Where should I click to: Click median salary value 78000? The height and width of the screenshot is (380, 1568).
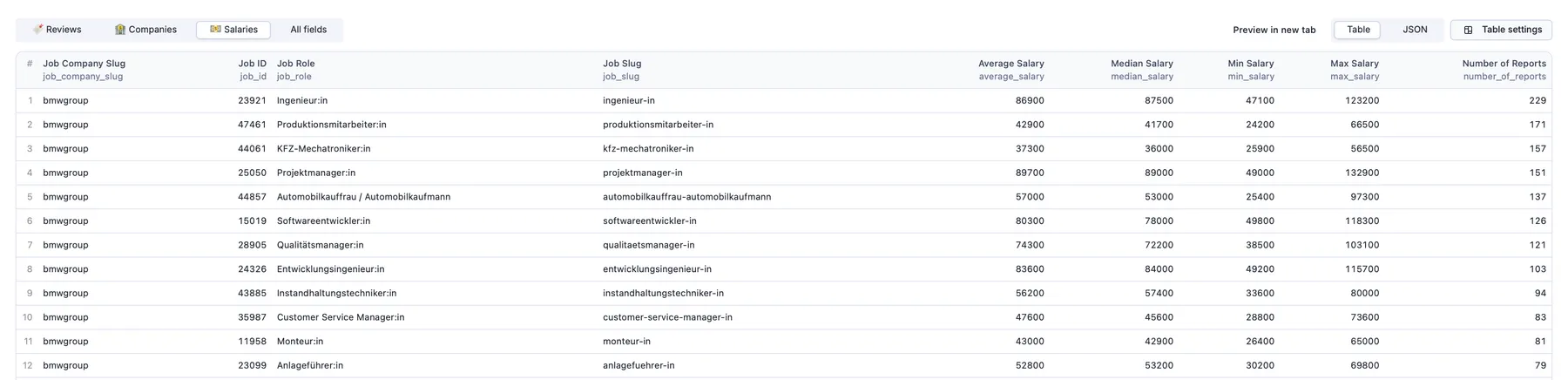[1159, 221]
